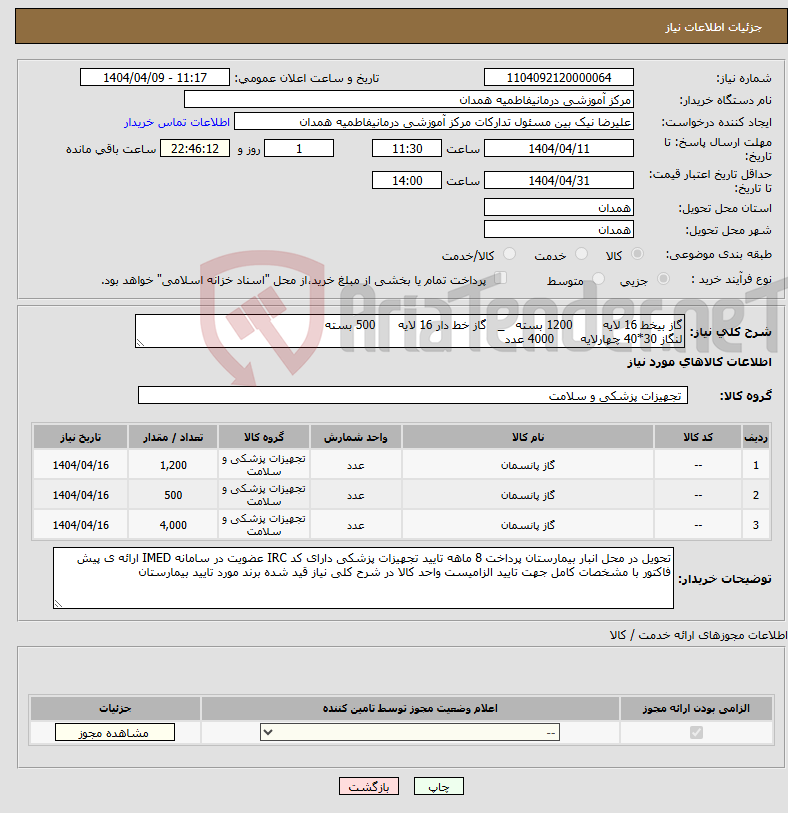
Task: Click the واحد شمارش column header
Action: [356, 437]
